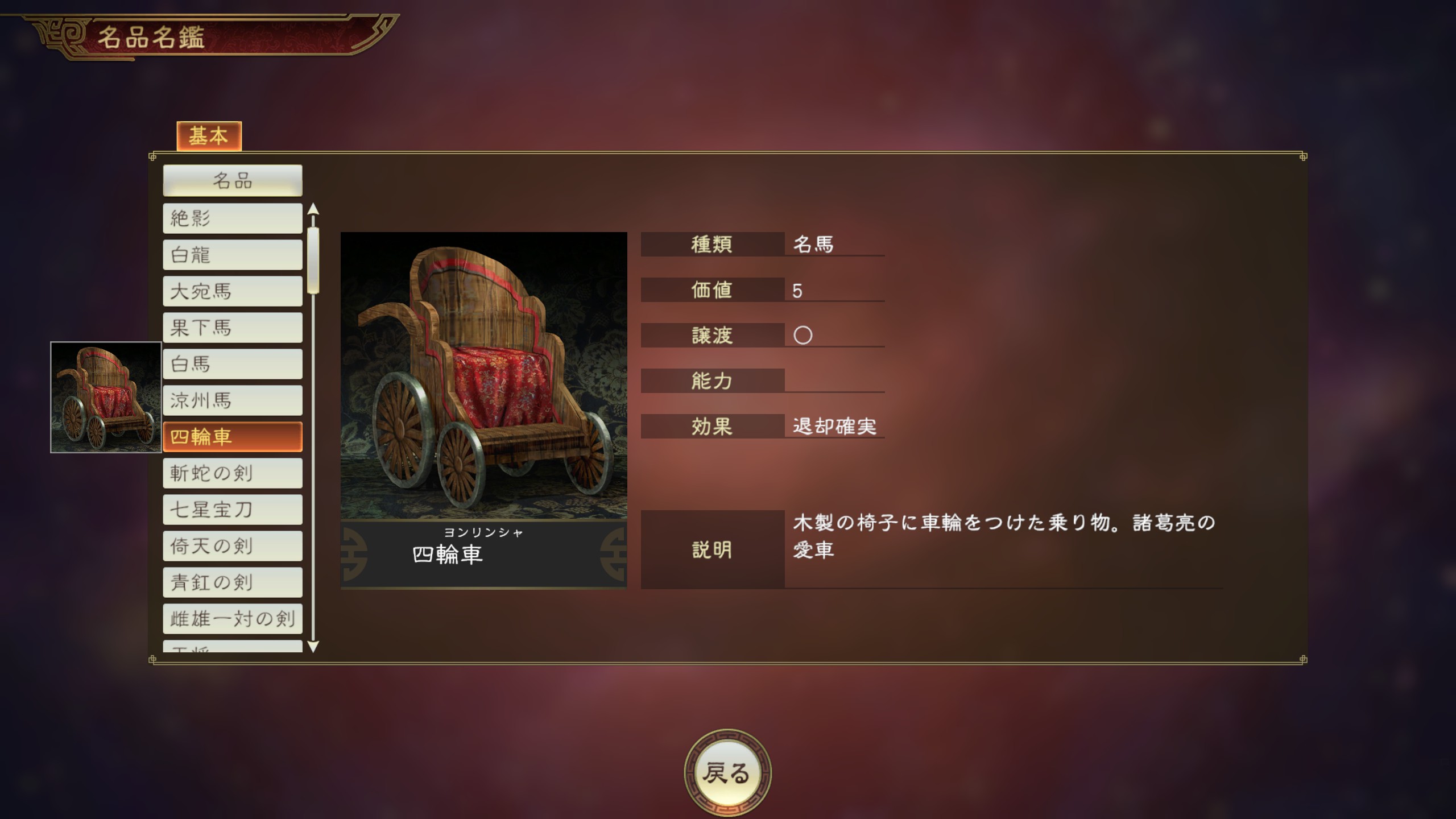
Task: Select 絶影 from the item list
Action: click(x=233, y=218)
